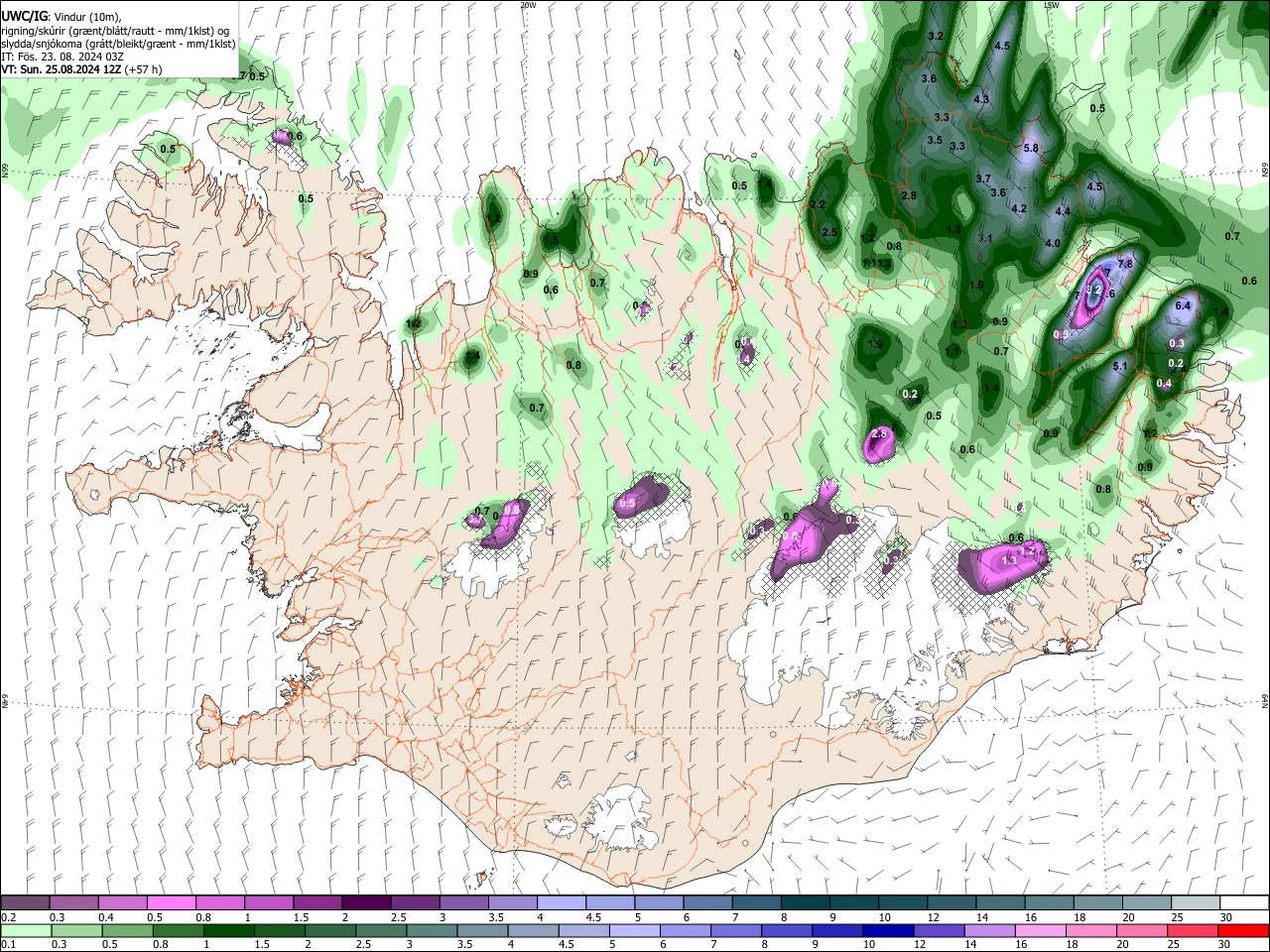Click the 3.1 precipitation value
Image resolution: width=1270 pixels, height=952 pixels.
(x=985, y=238)
